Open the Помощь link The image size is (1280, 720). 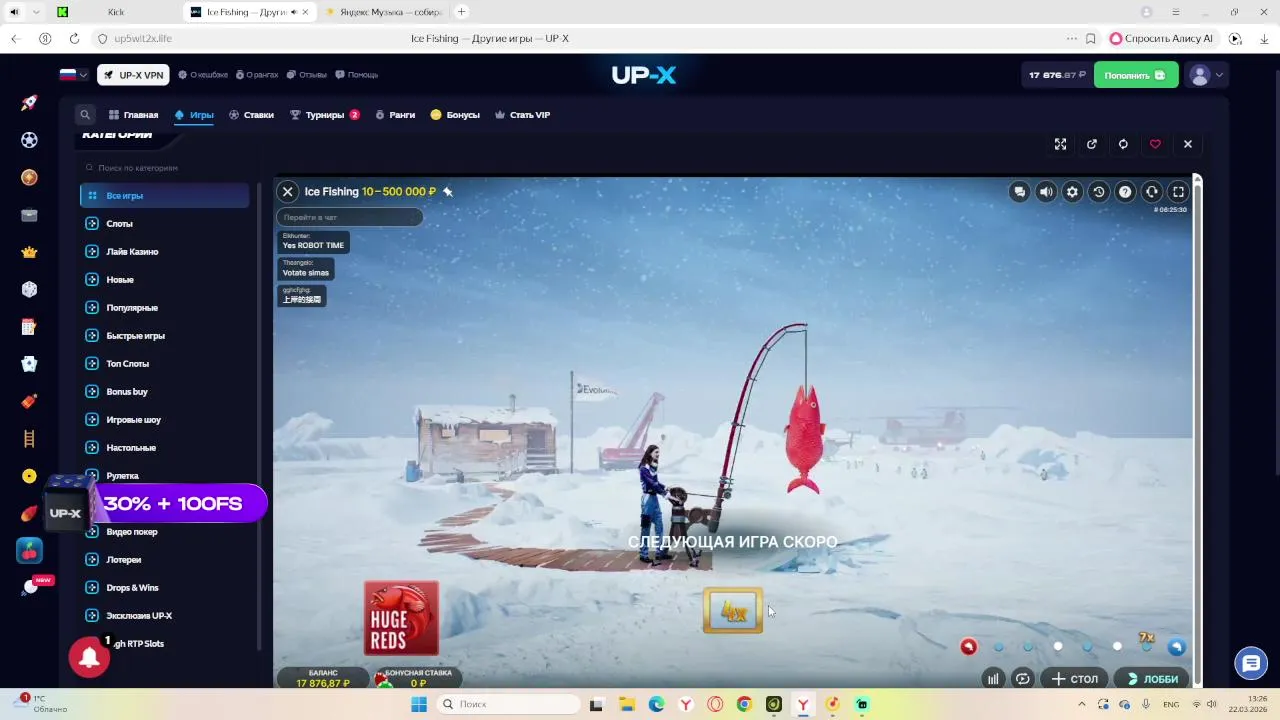coord(356,75)
